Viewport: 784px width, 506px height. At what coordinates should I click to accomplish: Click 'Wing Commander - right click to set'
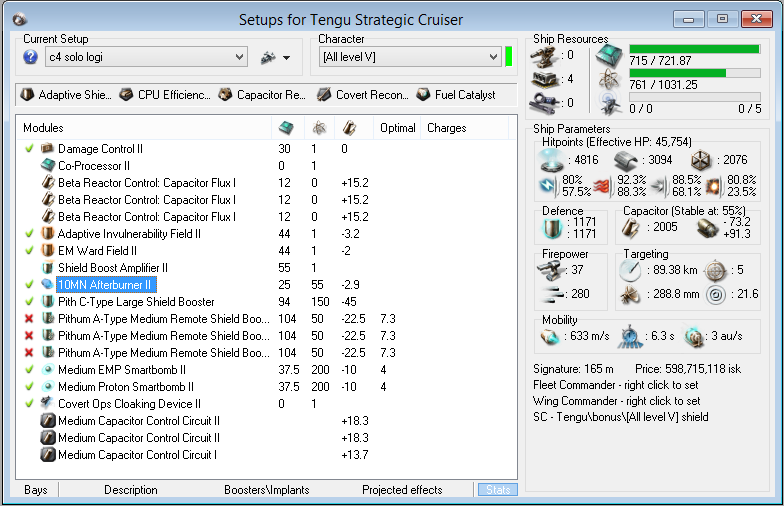pyautogui.click(x=616, y=401)
